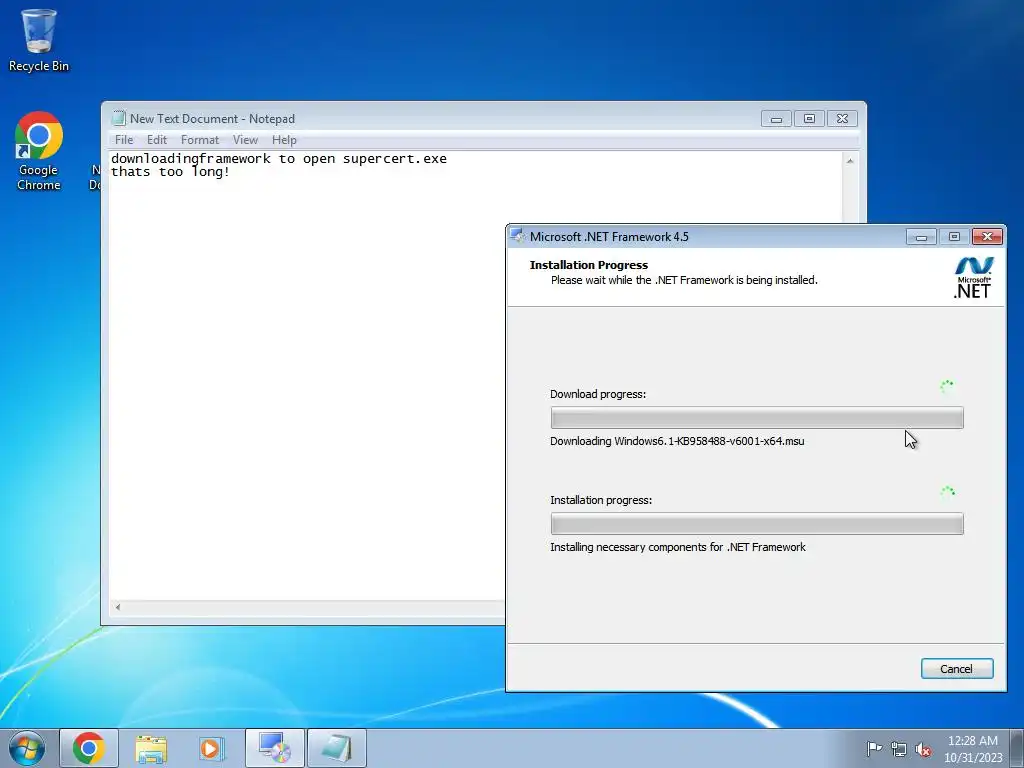
Task: Click the "Download progress:" label
Action: click(598, 394)
